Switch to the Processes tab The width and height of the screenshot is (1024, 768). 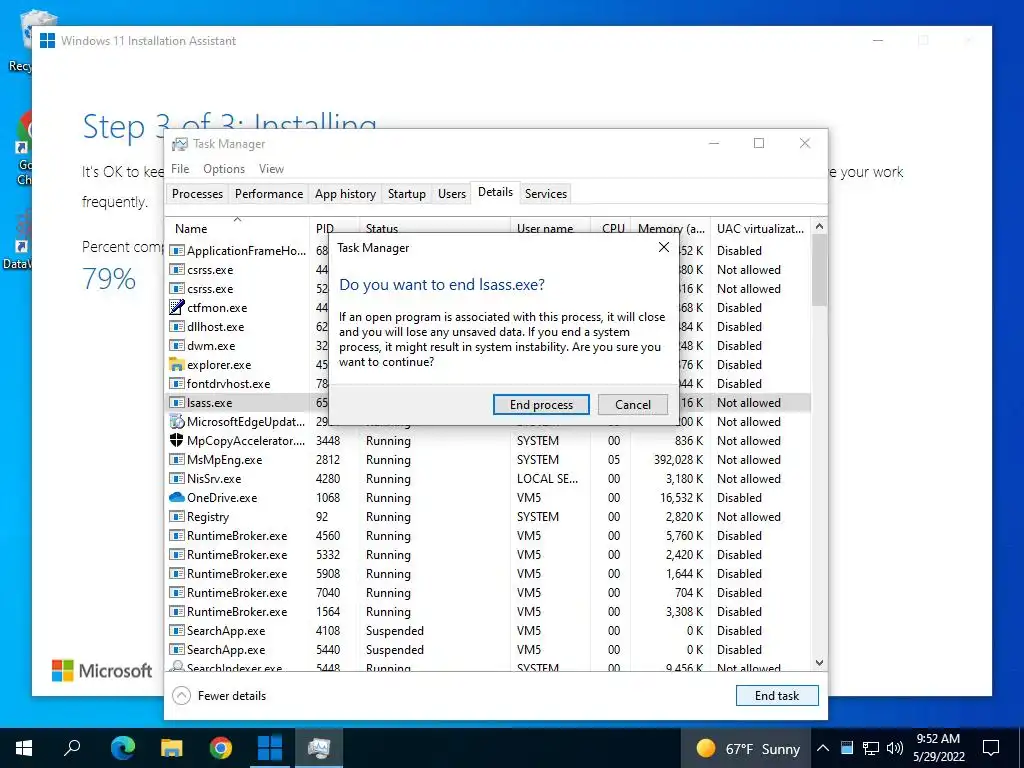(x=197, y=194)
